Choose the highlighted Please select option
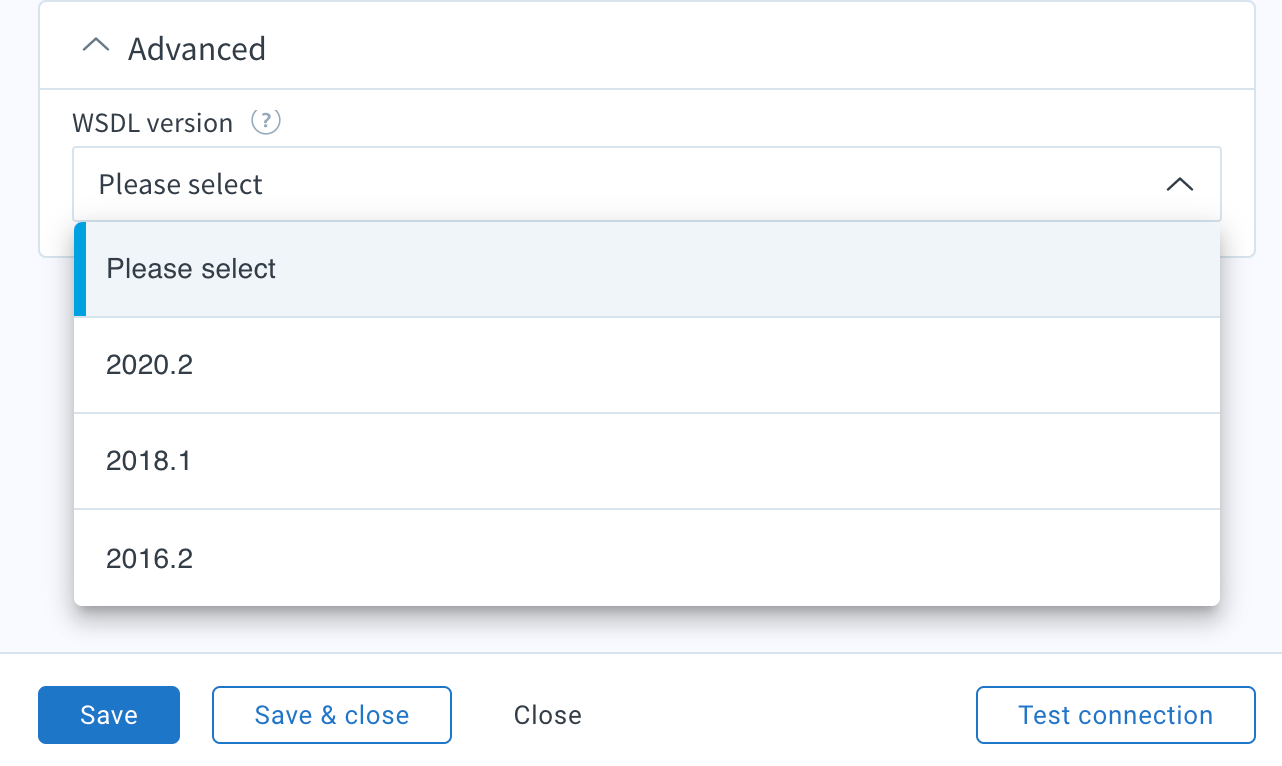The height and width of the screenshot is (766, 1282). point(646,269)
